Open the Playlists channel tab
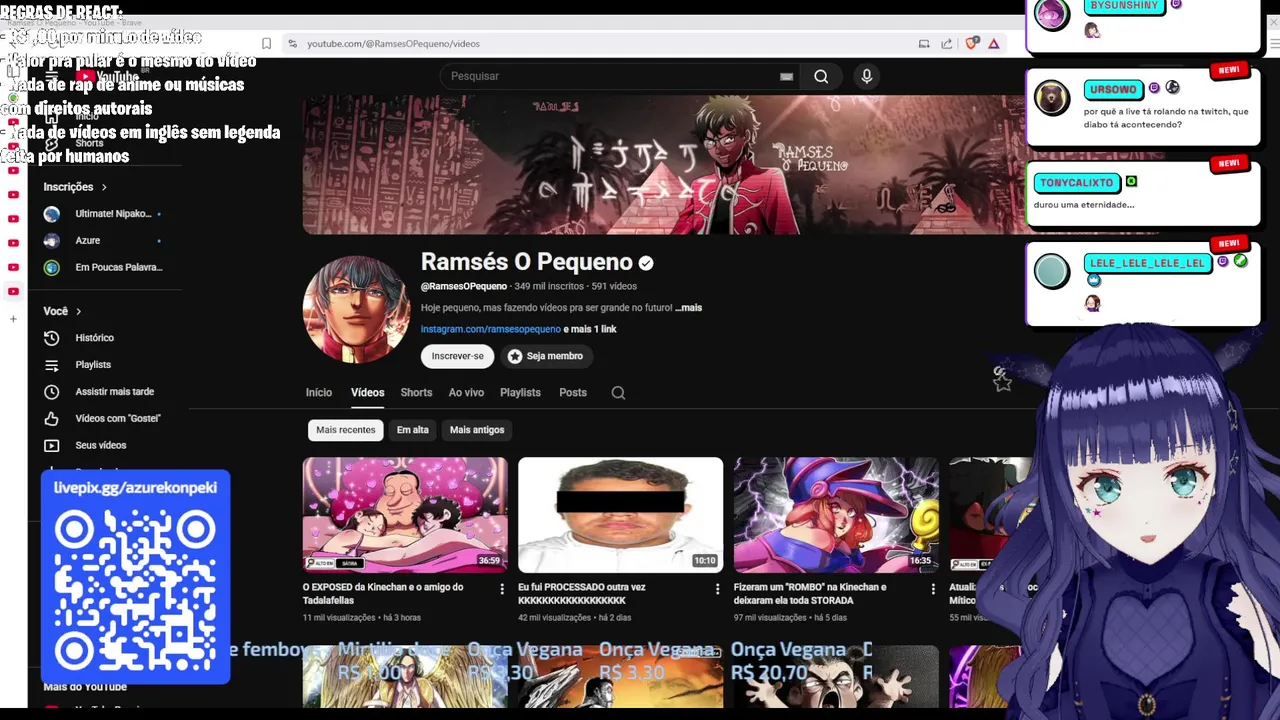Image resolution: width=1280 pixels, height=720 pixels. [520, 393]
